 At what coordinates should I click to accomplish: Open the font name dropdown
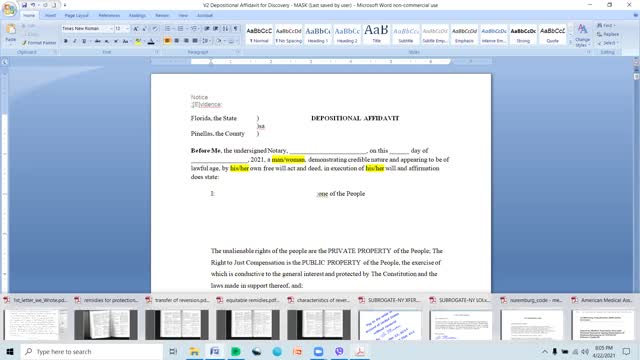111,29
